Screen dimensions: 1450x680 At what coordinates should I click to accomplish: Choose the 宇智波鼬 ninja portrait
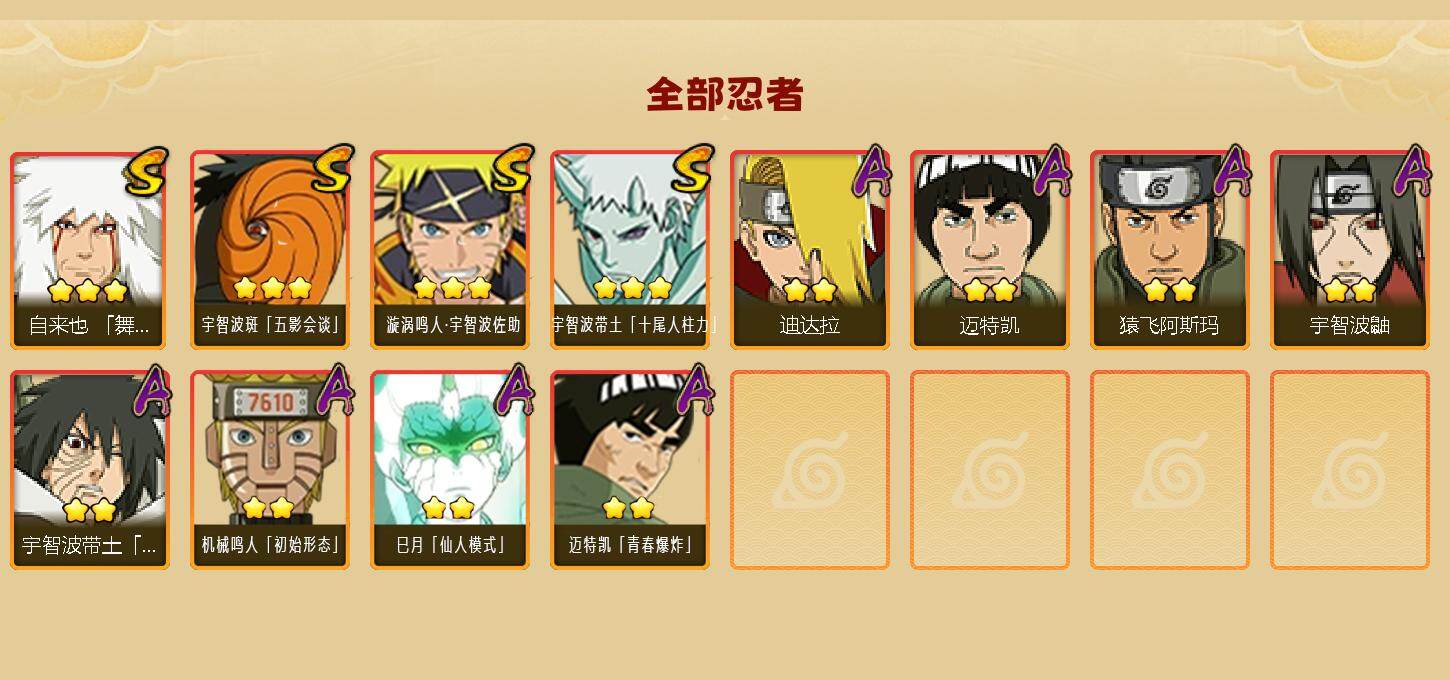coord(1350,250)
